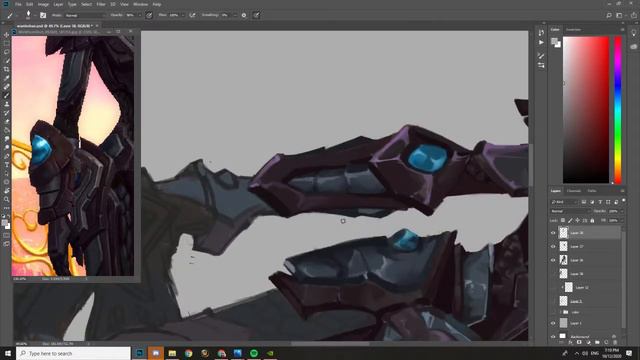
Task: Expand the color group folder layer
Action: (561, 312)
